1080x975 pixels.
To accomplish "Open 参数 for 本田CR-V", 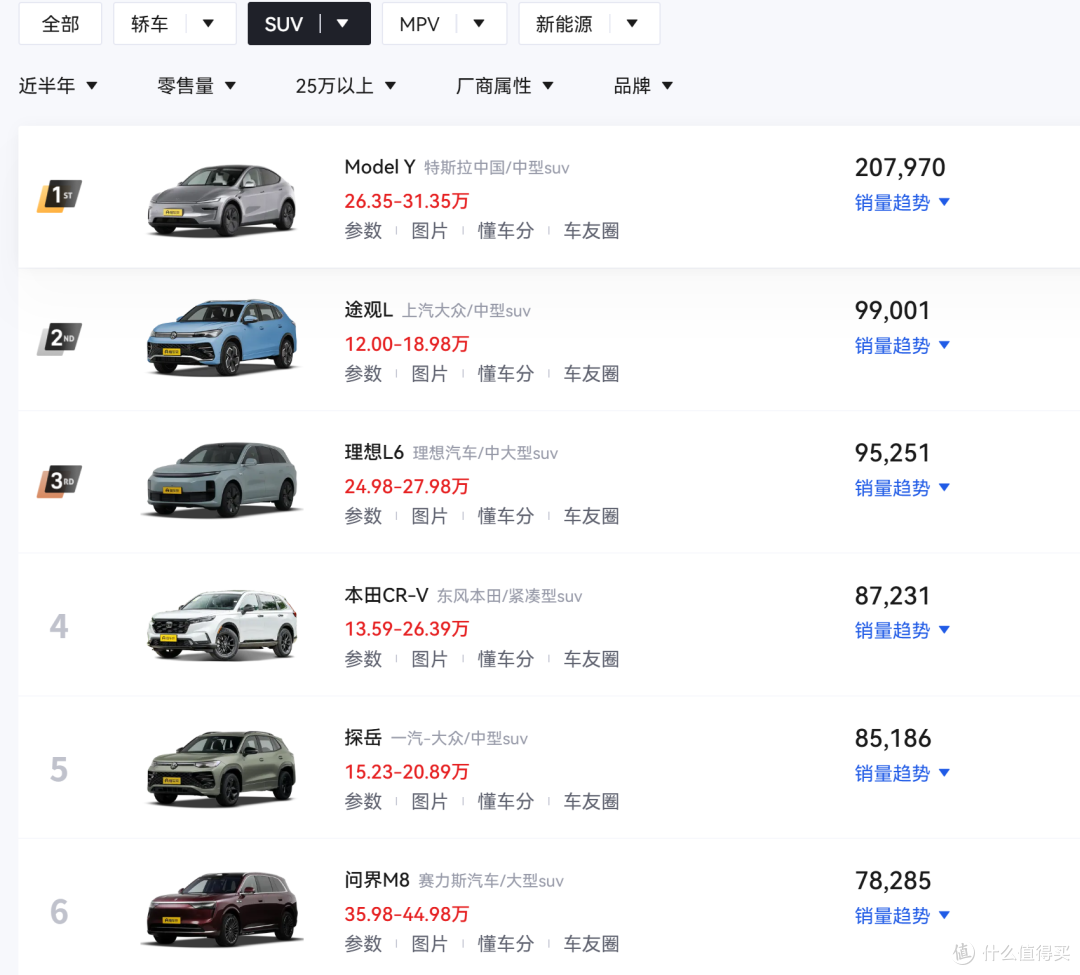I will (x=363, y=659).
